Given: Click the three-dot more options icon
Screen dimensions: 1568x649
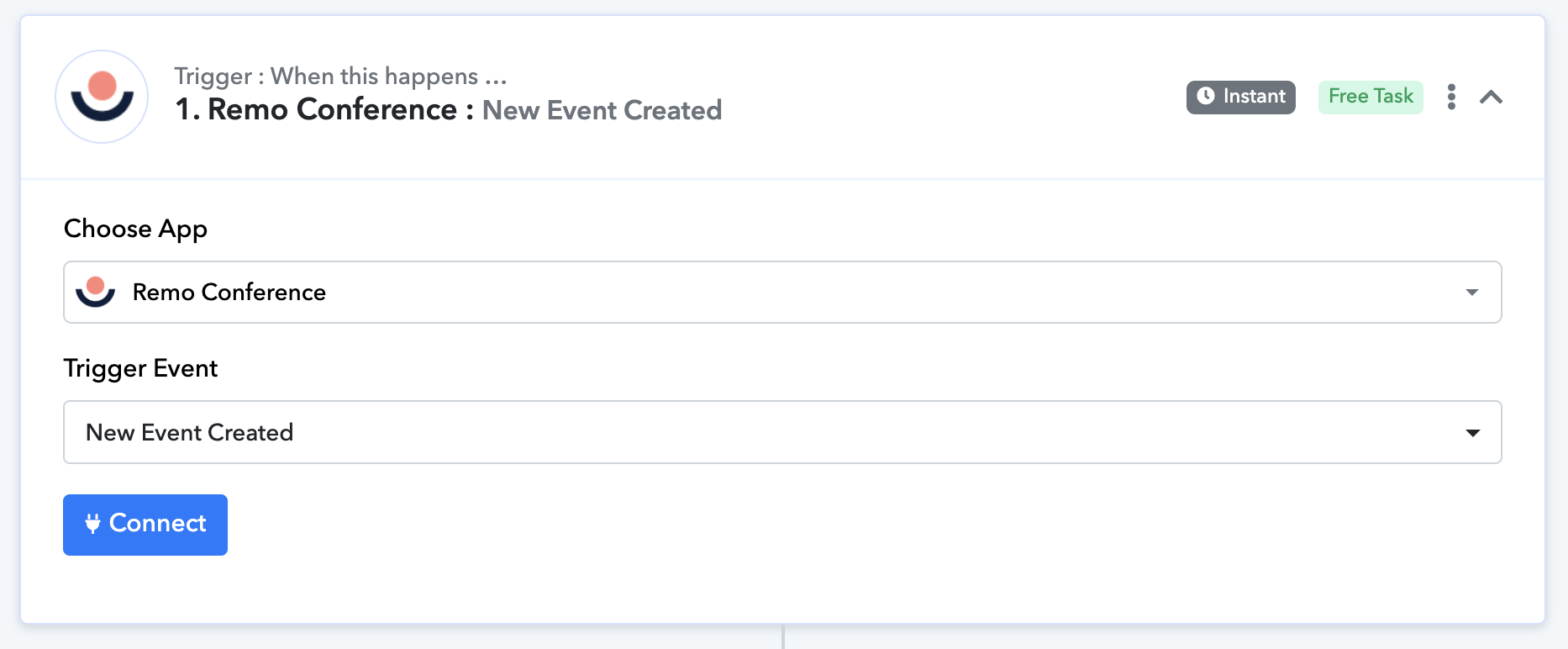Looking at the screenshot, I should click(1451, 97).
